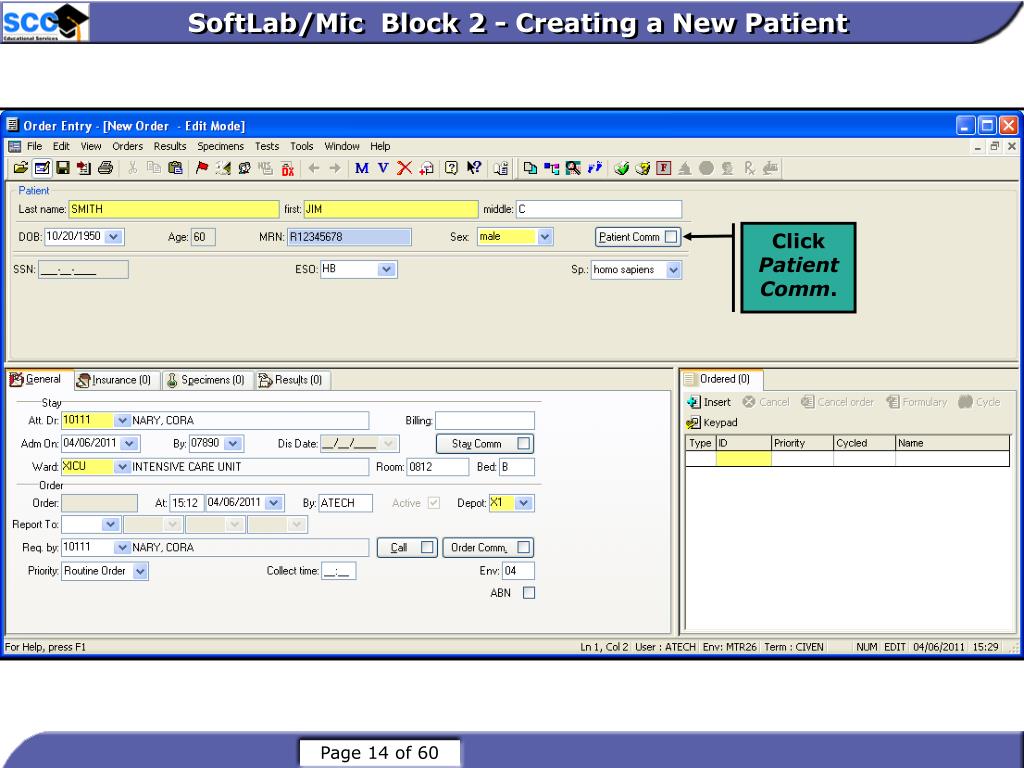The height and width of the screenshot is (768, 1024).
Task: Click the blue V toolbar icon
Action: point(383,168)
